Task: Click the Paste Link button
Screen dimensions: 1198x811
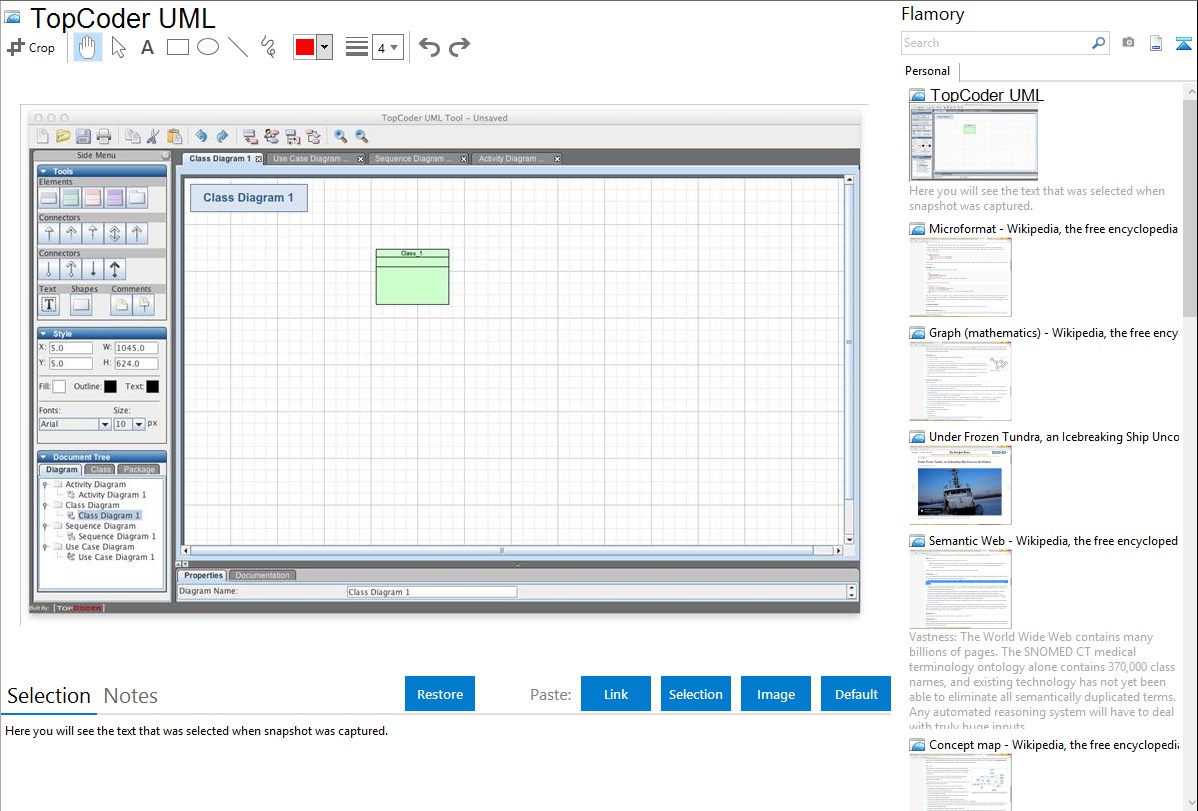Action: click(616, 694)
